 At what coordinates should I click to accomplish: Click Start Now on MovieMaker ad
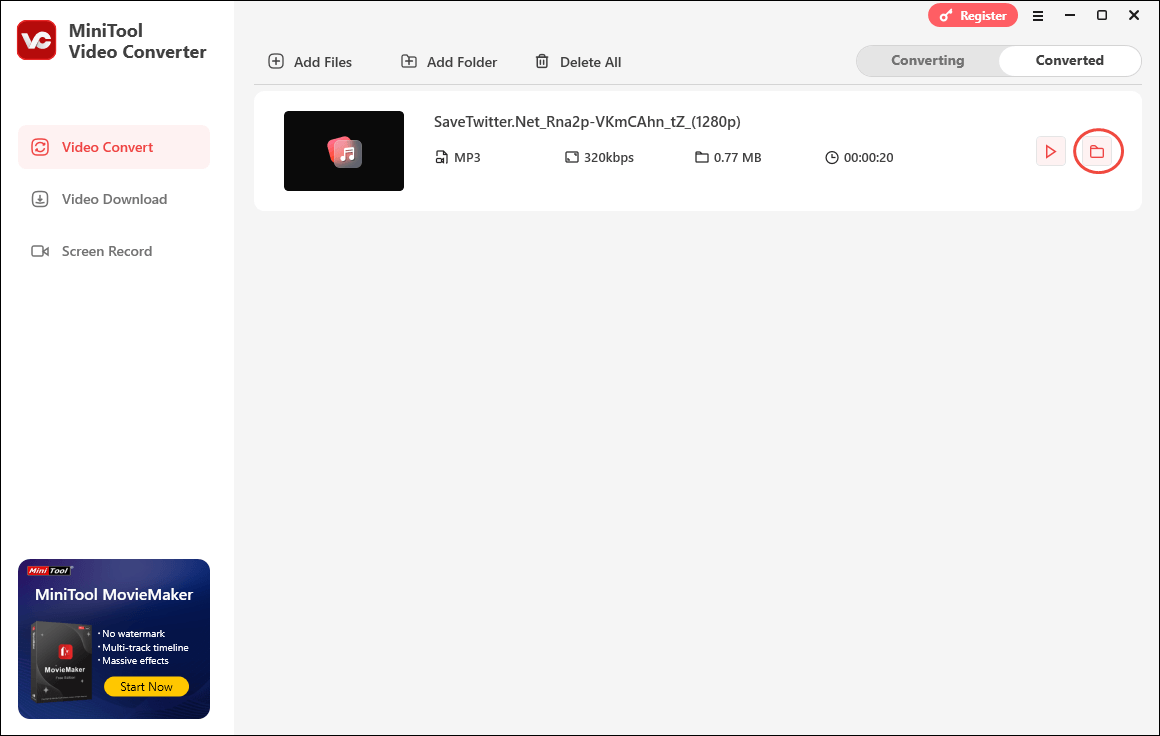click(x=146, y=686)
